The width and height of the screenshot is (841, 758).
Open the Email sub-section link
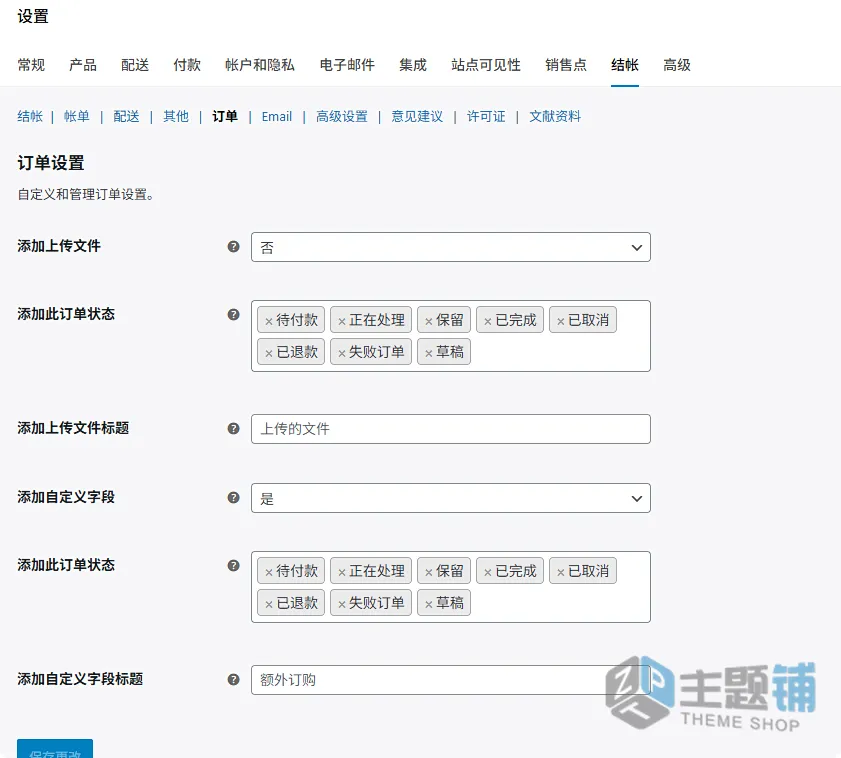[x=277, y=116]
